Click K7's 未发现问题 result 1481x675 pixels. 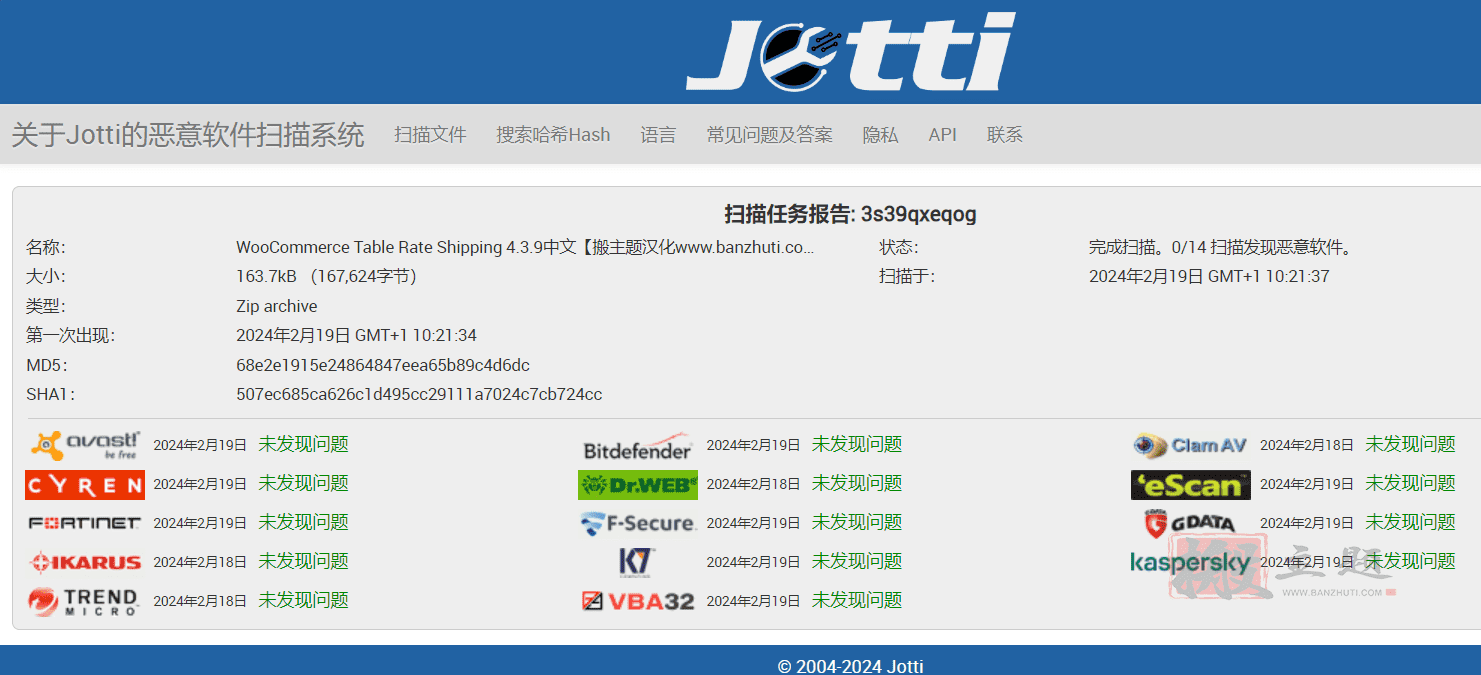[857, 561]
